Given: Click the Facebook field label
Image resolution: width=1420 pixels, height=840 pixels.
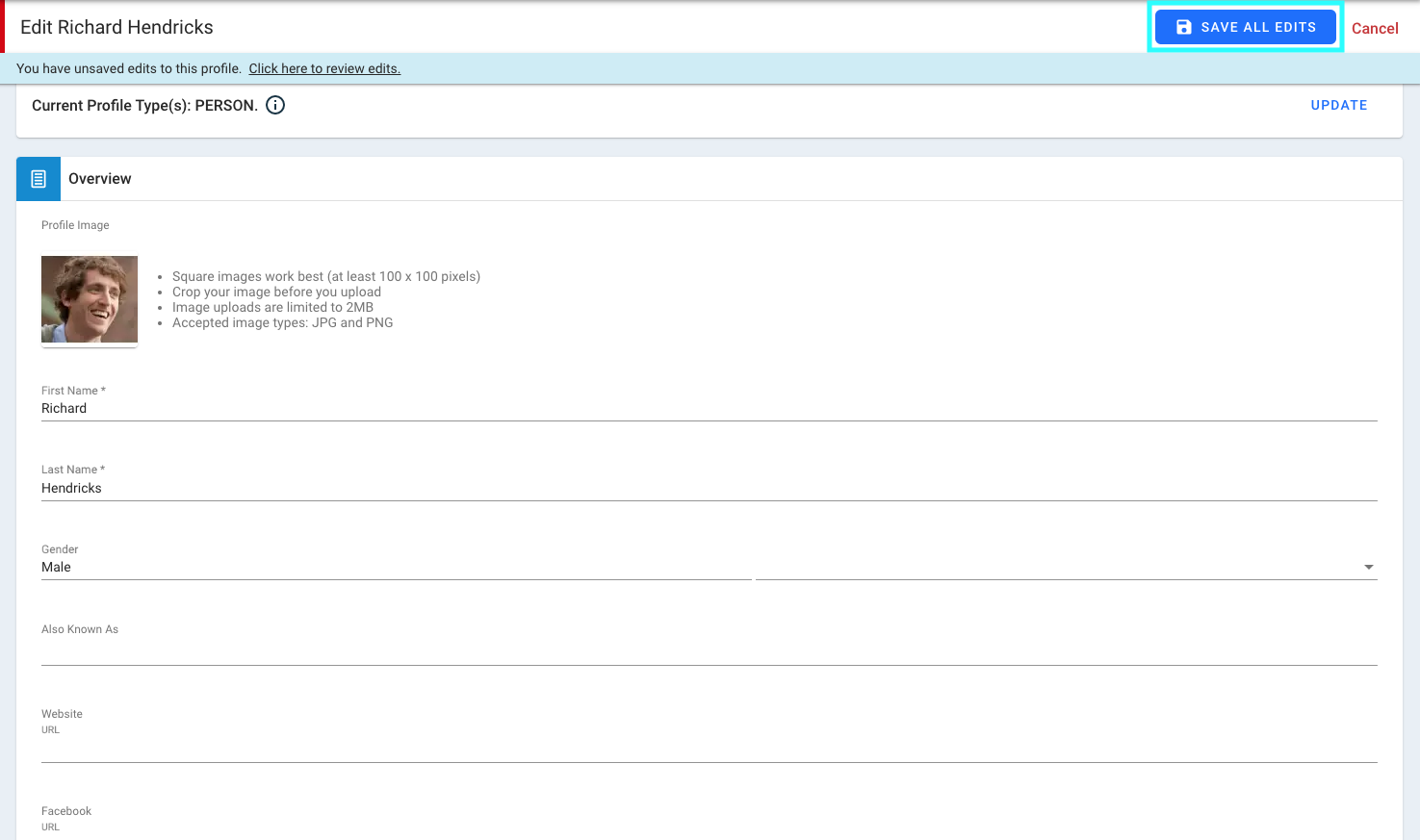Looking at the screenshot, I should click(x=66, y=811).
